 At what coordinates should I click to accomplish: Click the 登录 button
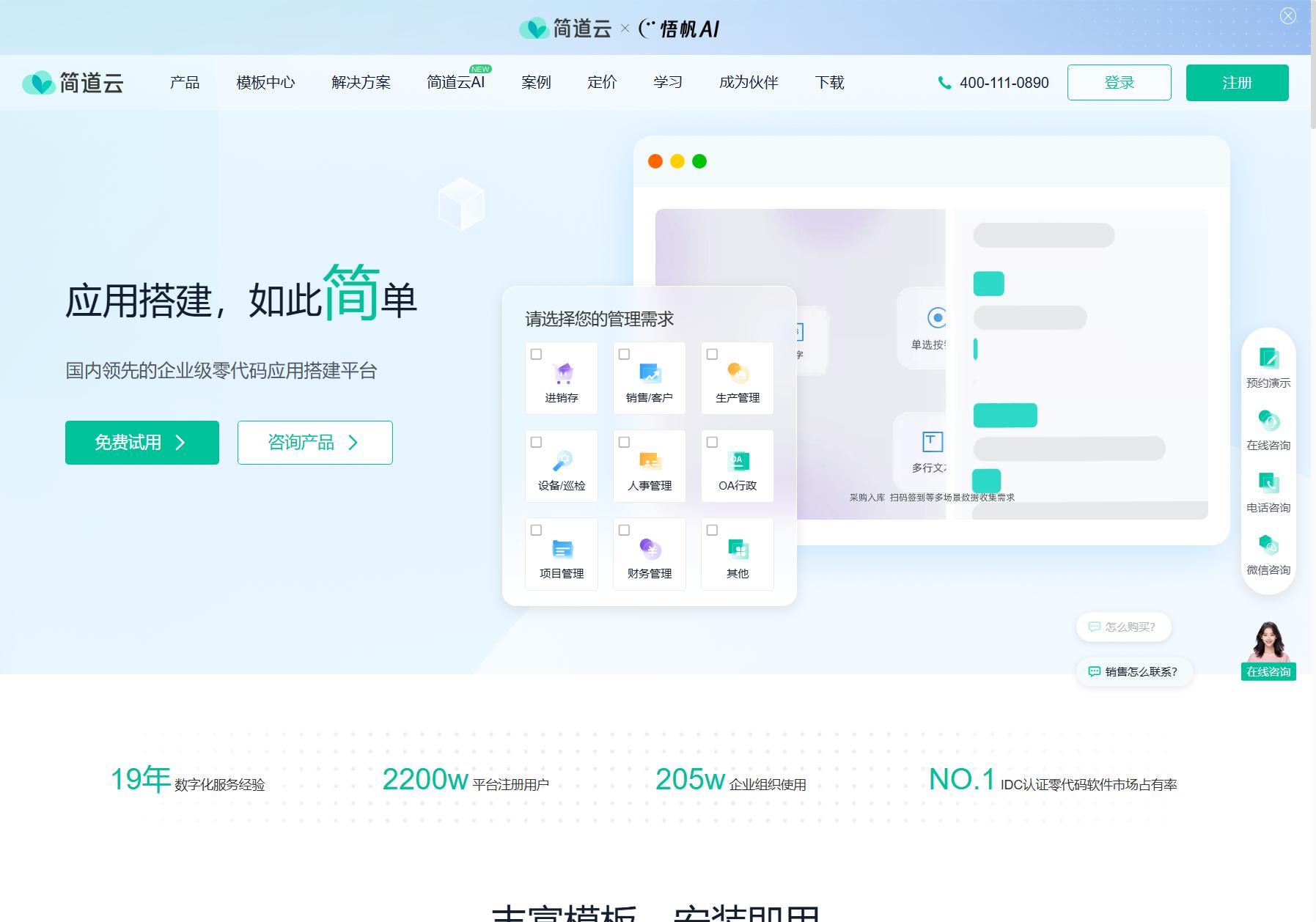click(1120, 83)
